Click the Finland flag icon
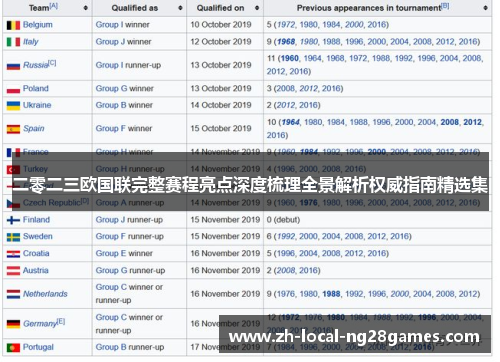The width and height of the screenshot is (500, 362). 13,220
